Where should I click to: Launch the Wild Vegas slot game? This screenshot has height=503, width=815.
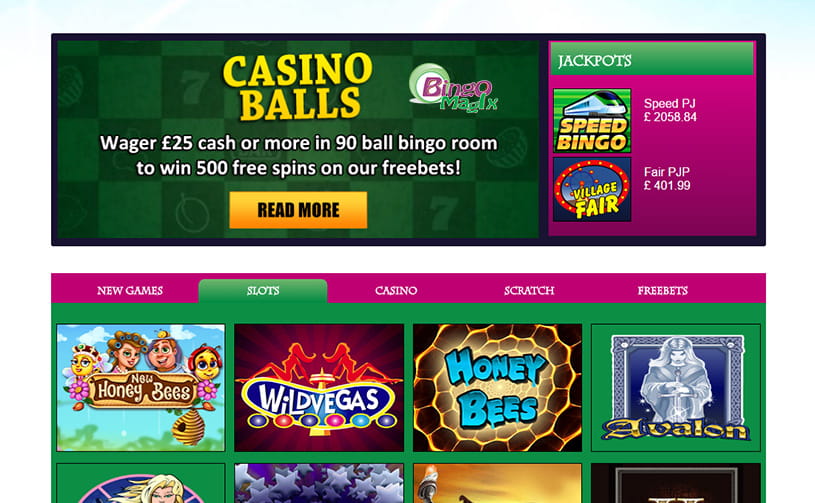click(319, 388)
